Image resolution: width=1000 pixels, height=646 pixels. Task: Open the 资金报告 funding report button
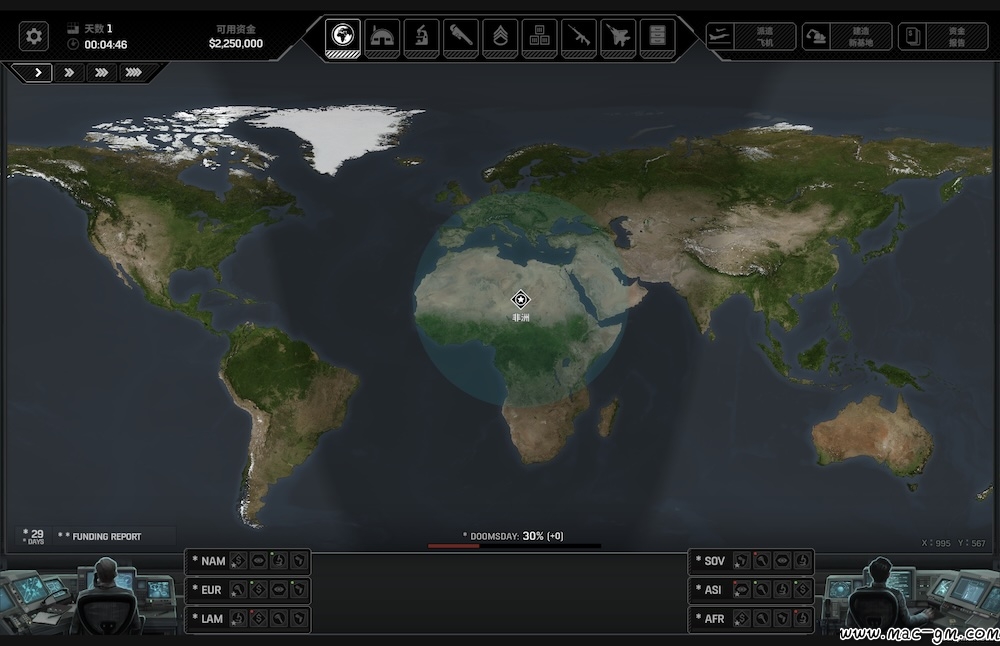pyautogui.click(x=943, y=36)
